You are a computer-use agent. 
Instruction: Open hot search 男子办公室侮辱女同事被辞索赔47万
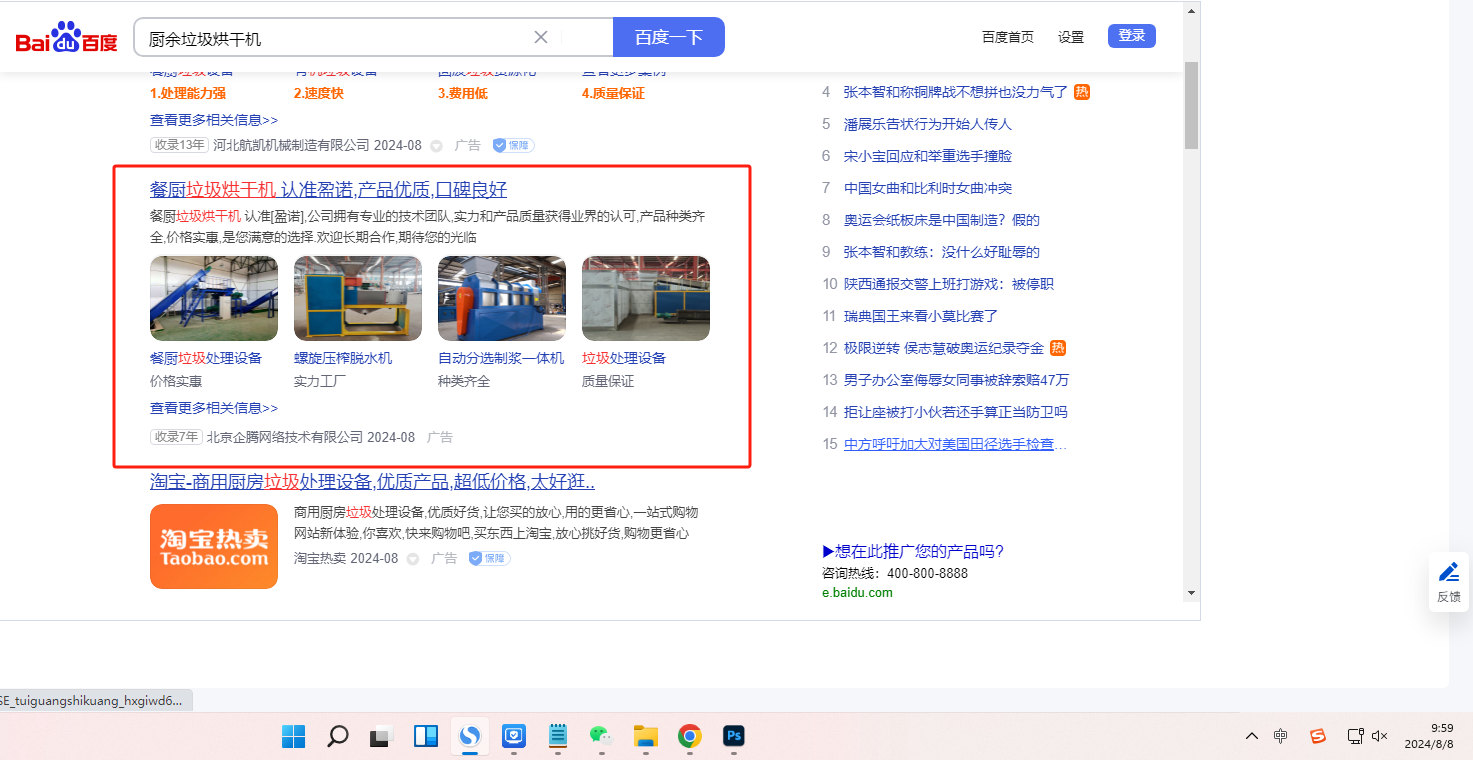pyautogui.click(x=956, y=380)
